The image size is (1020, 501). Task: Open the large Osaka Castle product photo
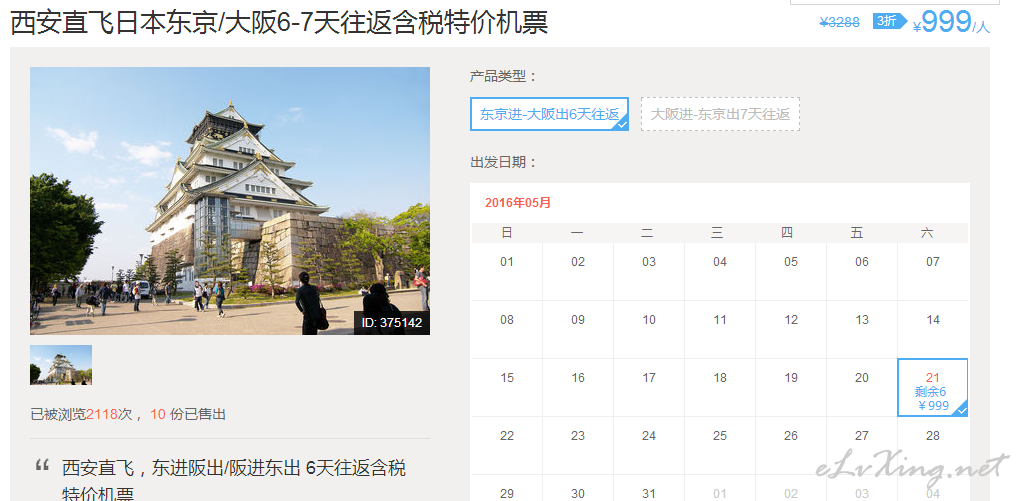click(230, 201)
